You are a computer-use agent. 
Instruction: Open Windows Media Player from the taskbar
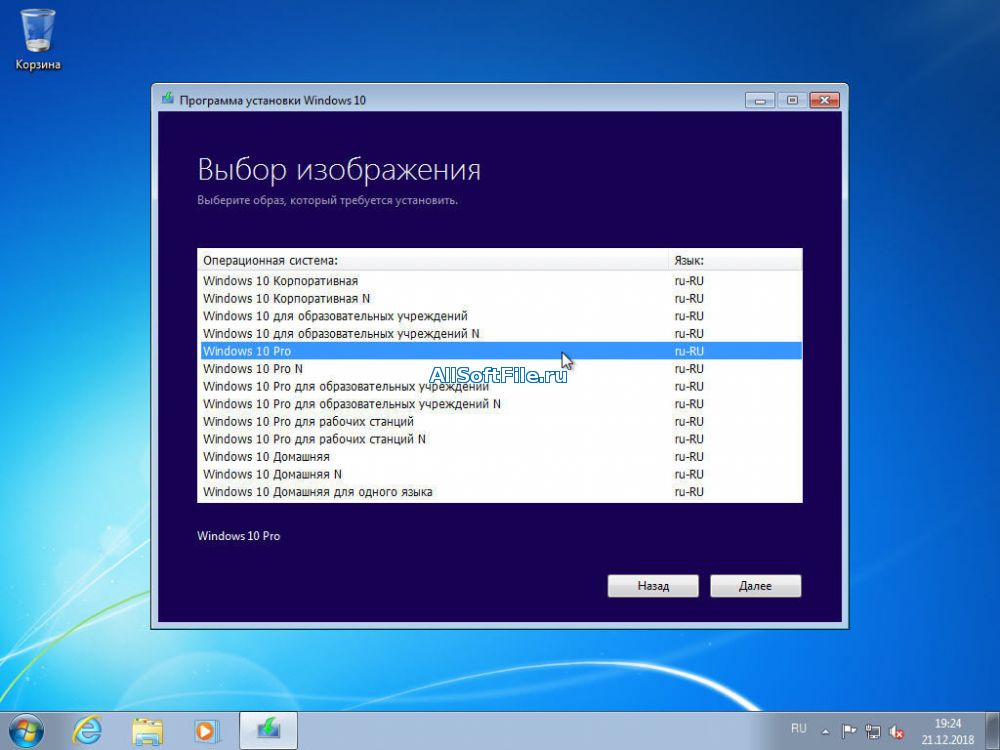(x=205, y=730)
